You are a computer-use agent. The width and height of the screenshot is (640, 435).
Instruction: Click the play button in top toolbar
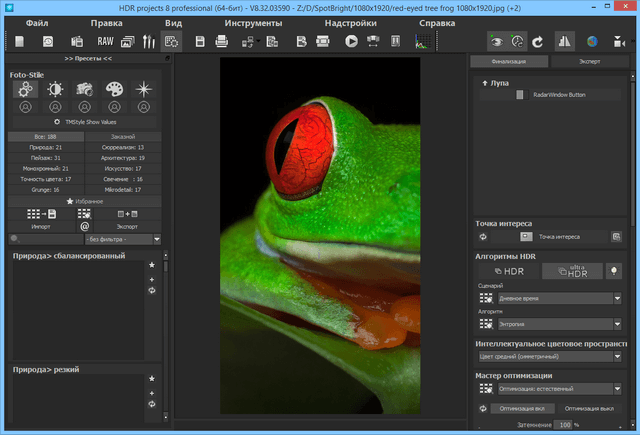(x=351, y=41)
